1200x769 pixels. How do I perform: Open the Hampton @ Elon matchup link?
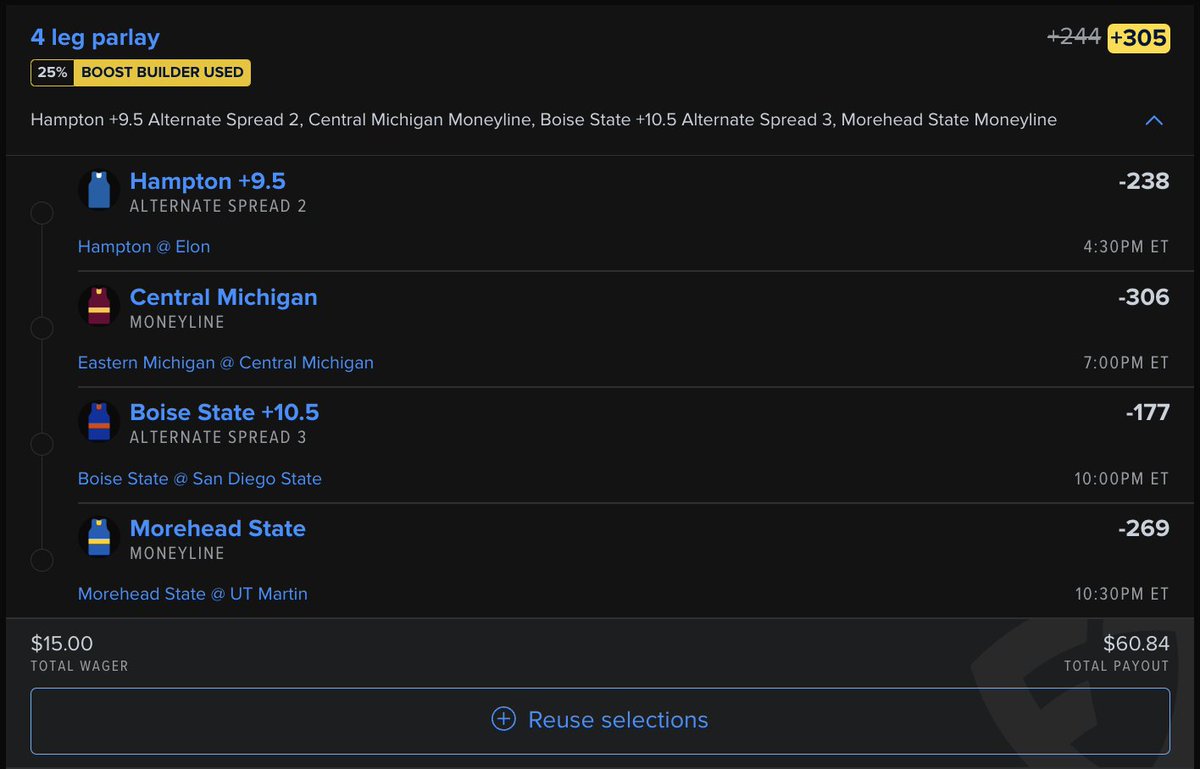[x=144, y=247]
